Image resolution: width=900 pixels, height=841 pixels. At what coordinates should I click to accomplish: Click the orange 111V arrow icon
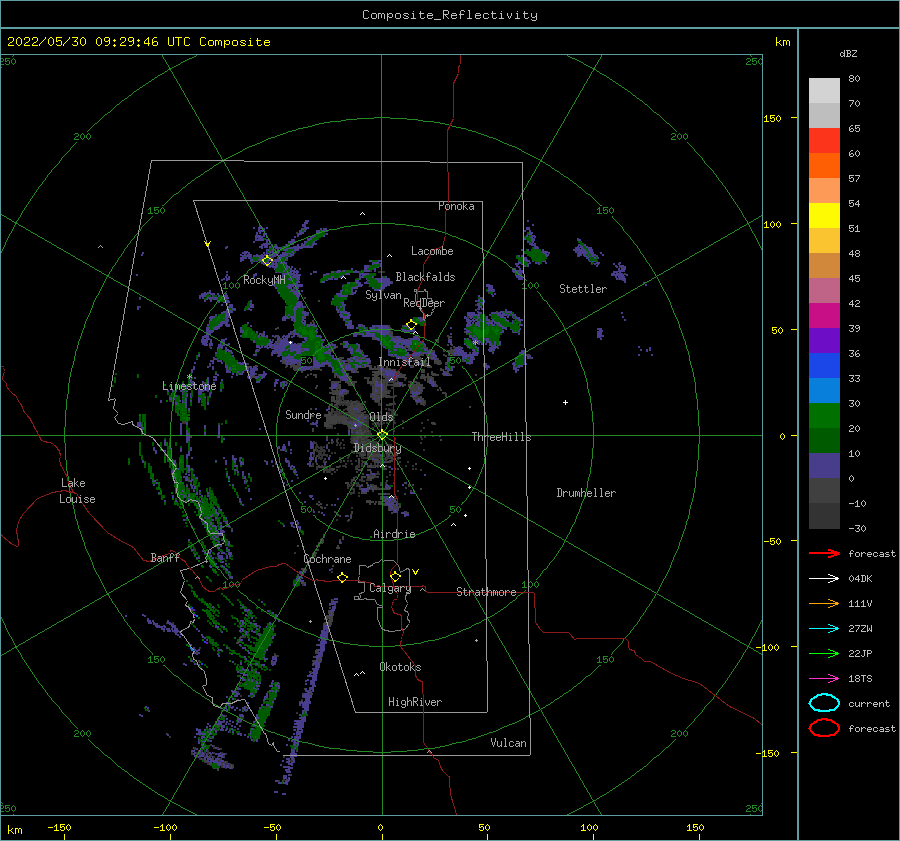pos(824,603)
